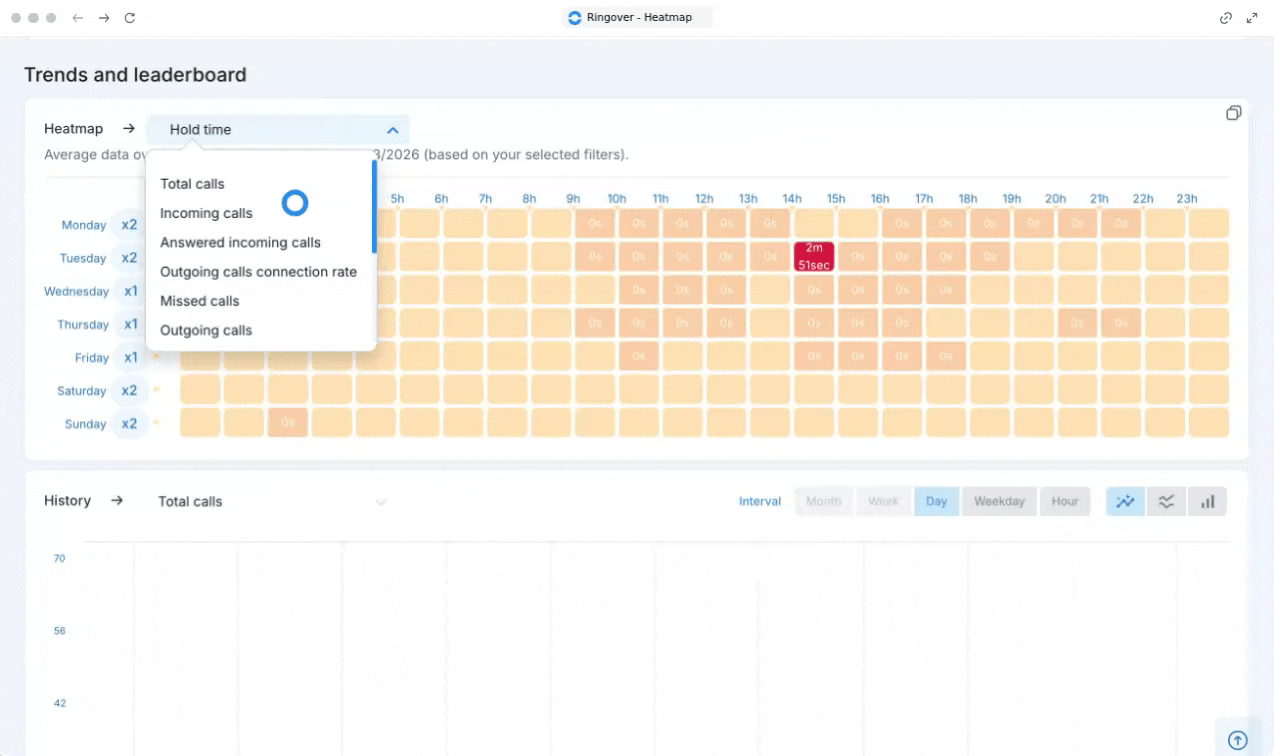Select the Ringover - Heatmap tab
Screen dimensions: 1274x756
pyautogui.click(x=638, y=17)
